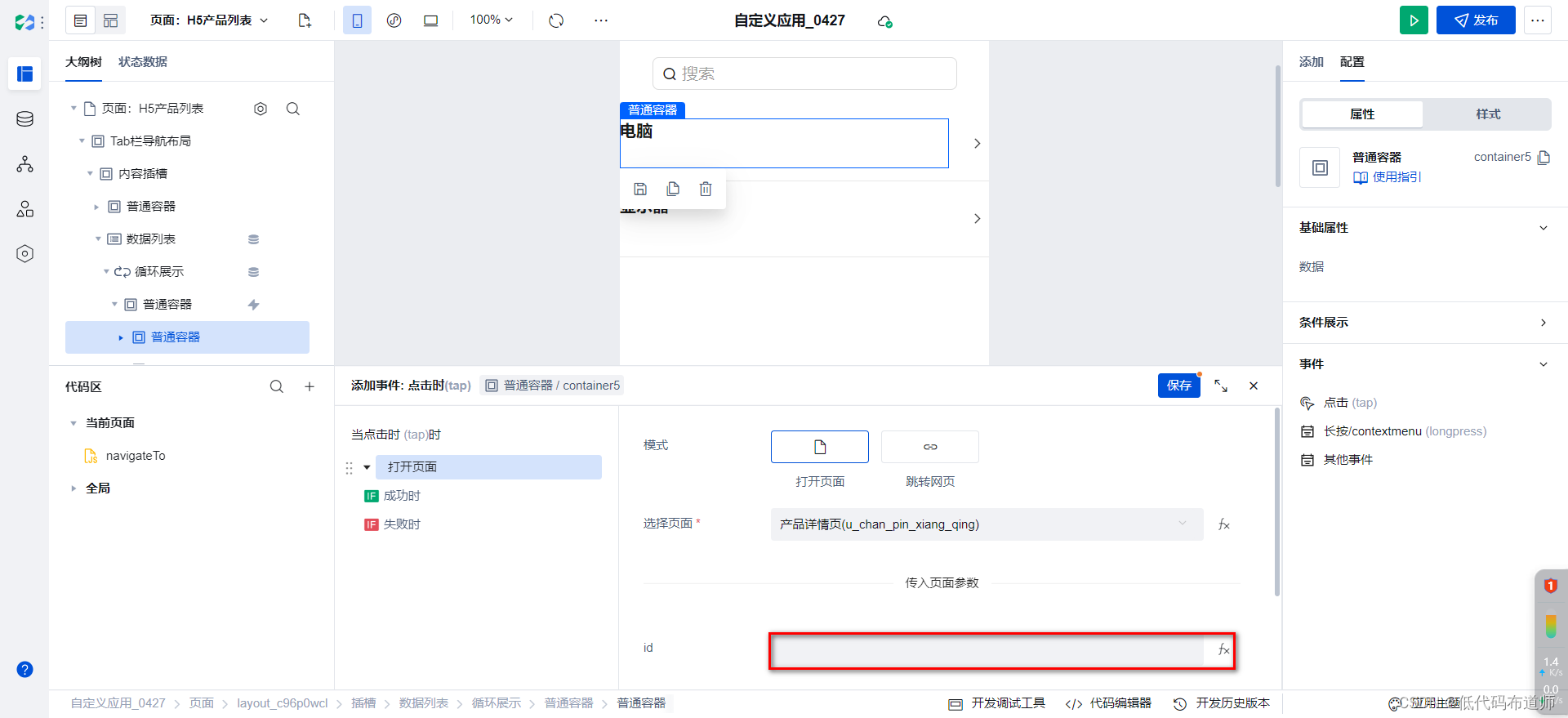The width and height of the screenshot is (1568, 718).
Task: Expand the selected 普通容器 node
Action: (x=121, y=337)
